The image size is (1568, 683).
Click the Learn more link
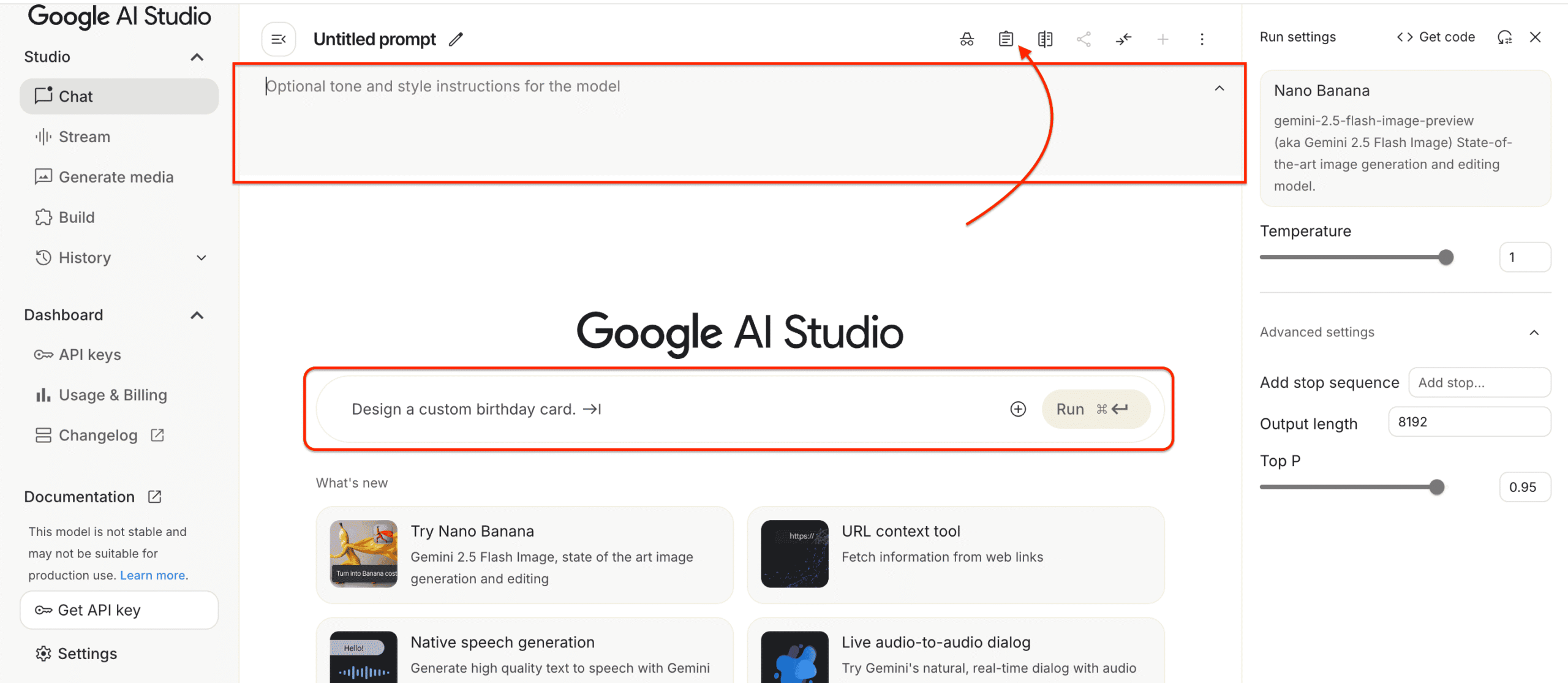[153, 575]
